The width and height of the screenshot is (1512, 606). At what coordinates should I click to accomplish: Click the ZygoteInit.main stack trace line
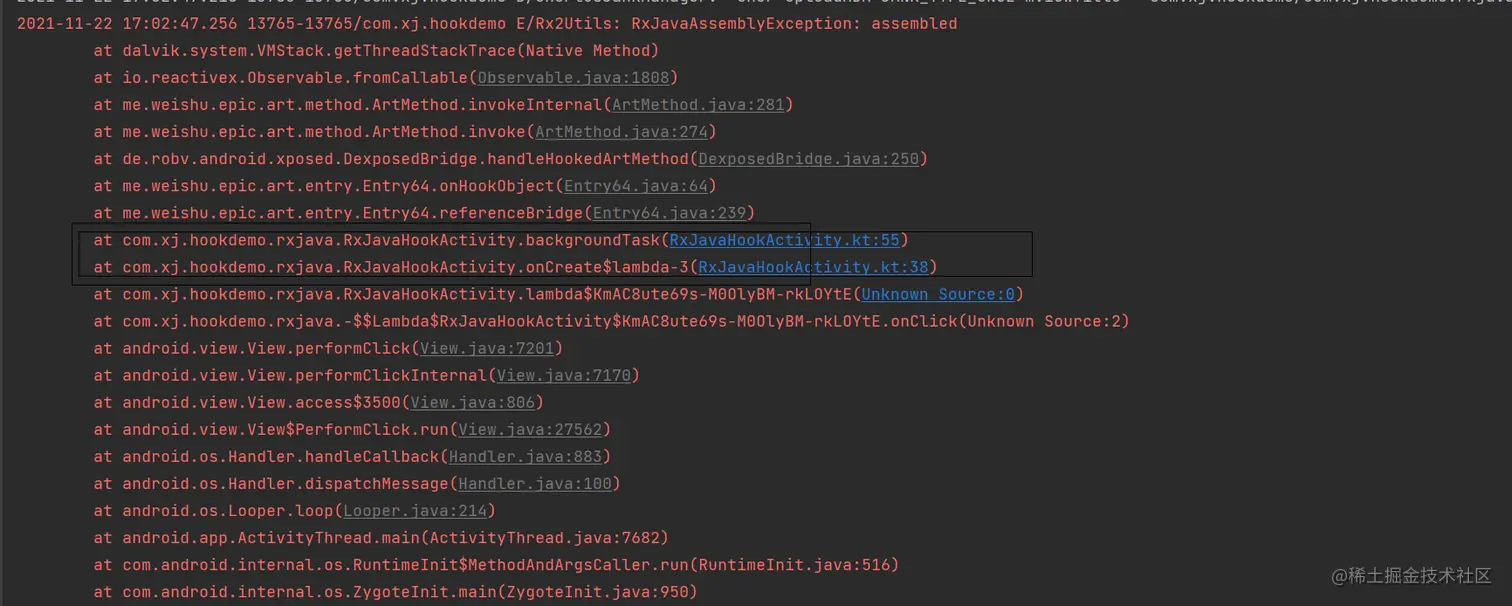tap(396, 591)
